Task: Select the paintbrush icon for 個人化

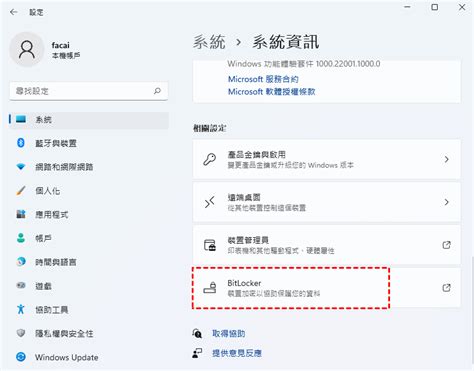Action: (21, 191)
